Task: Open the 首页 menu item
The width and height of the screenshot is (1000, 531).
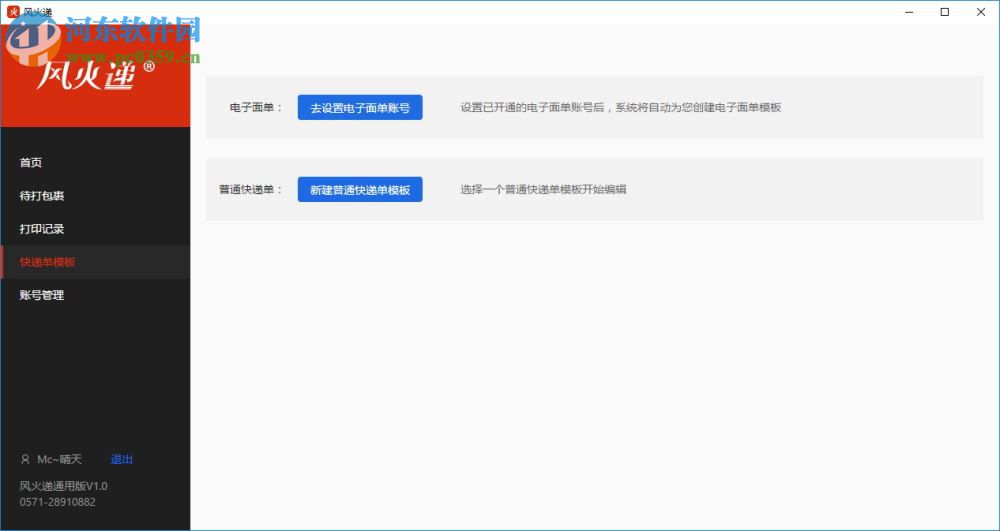Action: (95, 163)
